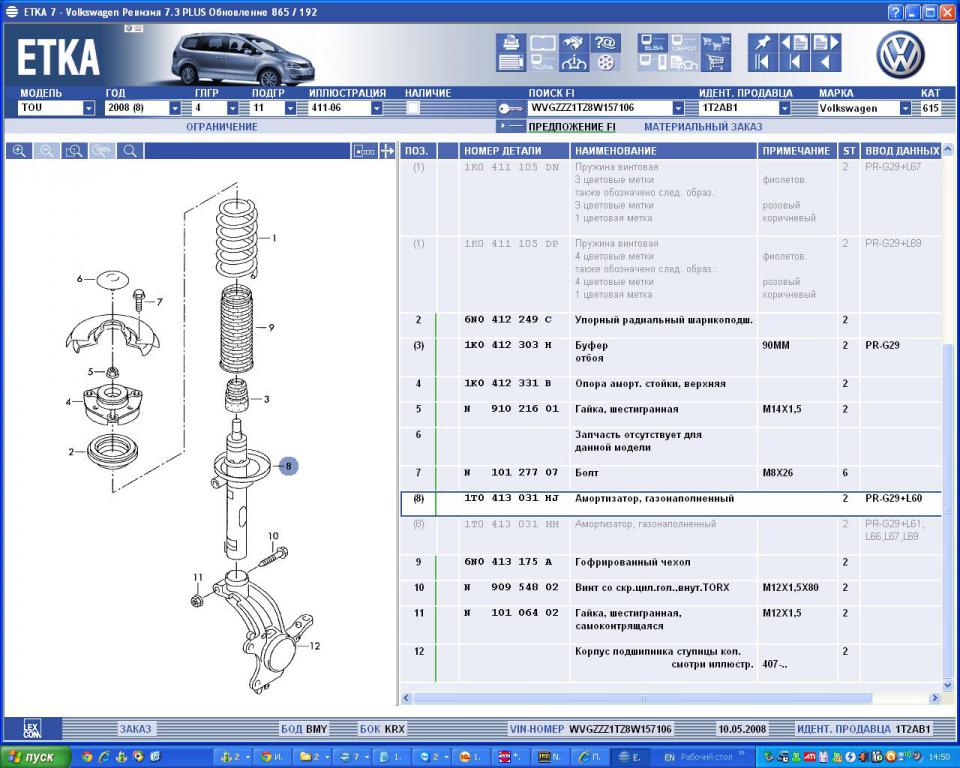Open the ОГРАНИЧЕНИЕ tab
960x768 pixels.
pyautogui.click(x=222, y=127)
